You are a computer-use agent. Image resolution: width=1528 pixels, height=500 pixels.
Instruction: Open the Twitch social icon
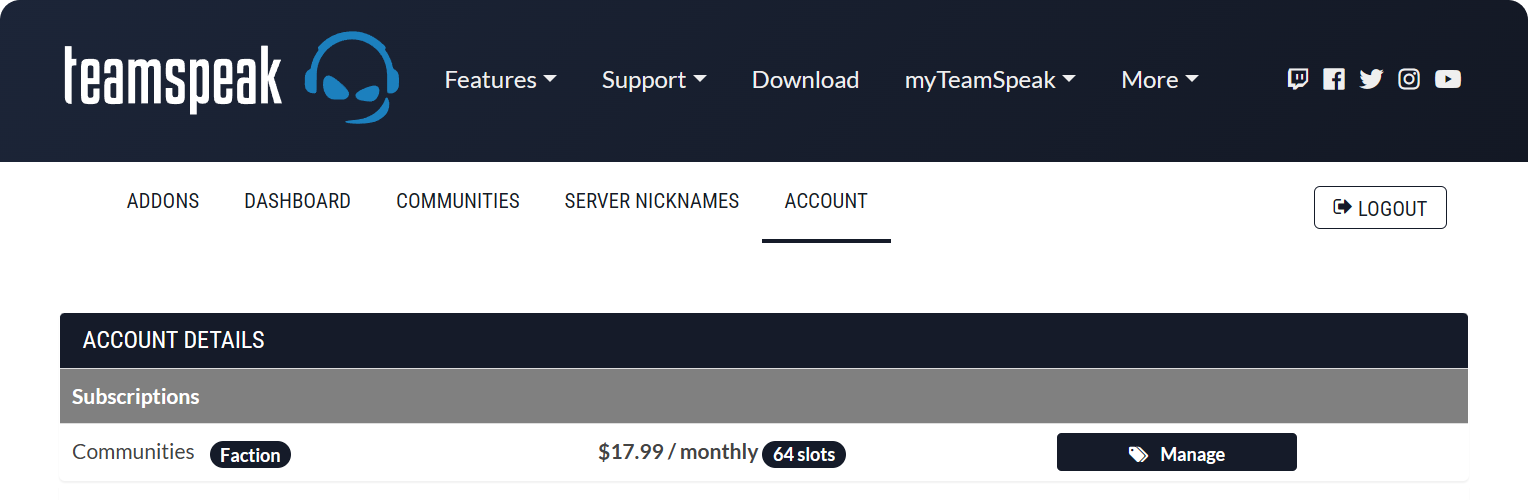1297,79
